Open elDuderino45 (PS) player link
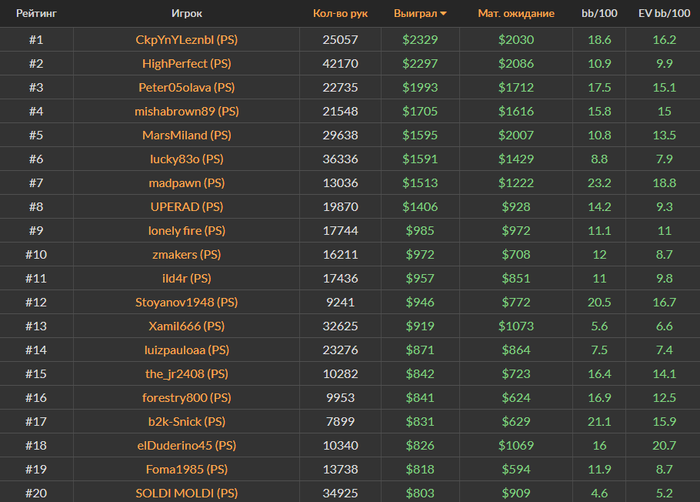The image size is (700, 502). coord(187,446)
